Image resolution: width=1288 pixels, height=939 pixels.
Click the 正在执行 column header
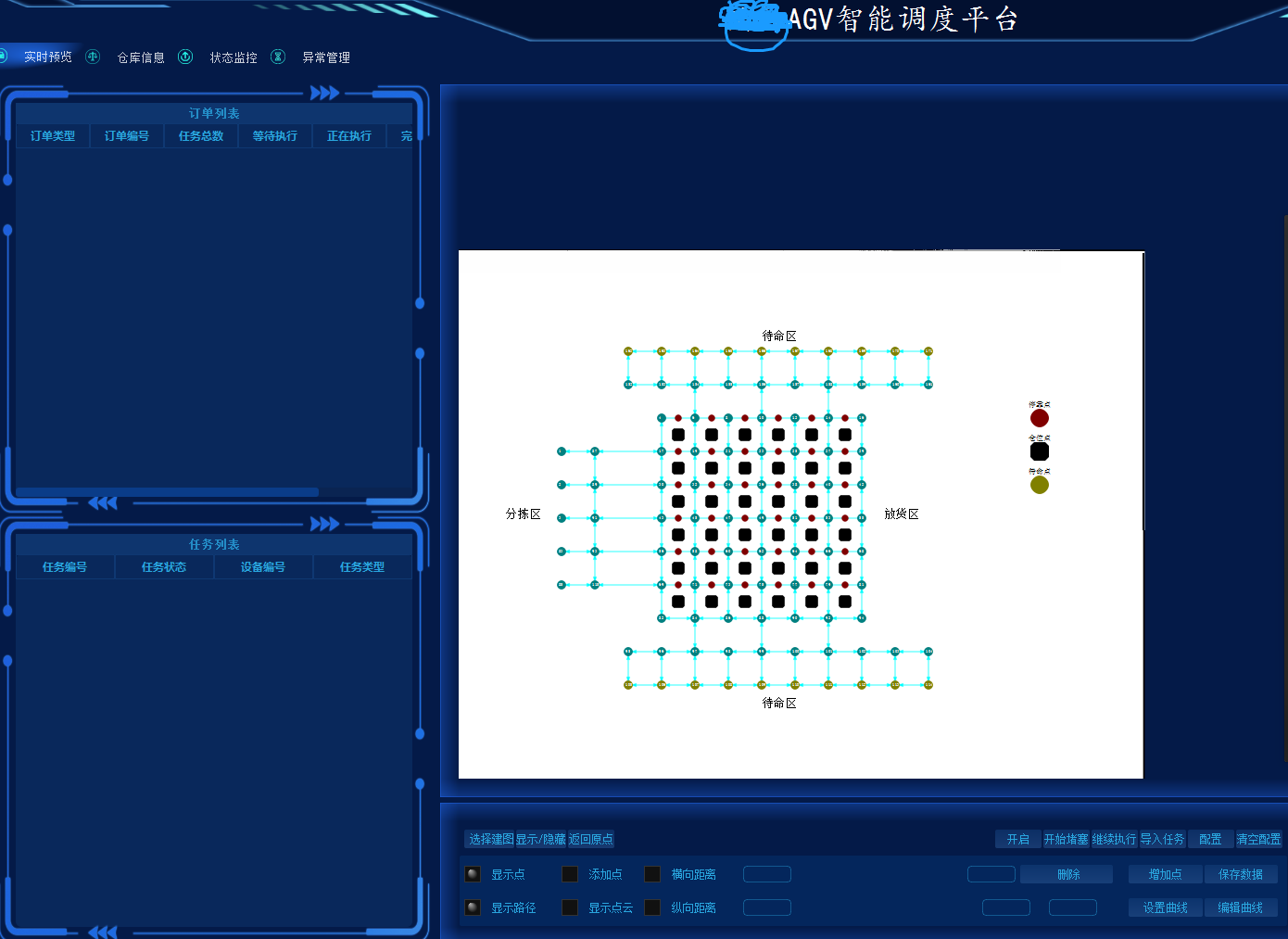(x=349, y=136)
